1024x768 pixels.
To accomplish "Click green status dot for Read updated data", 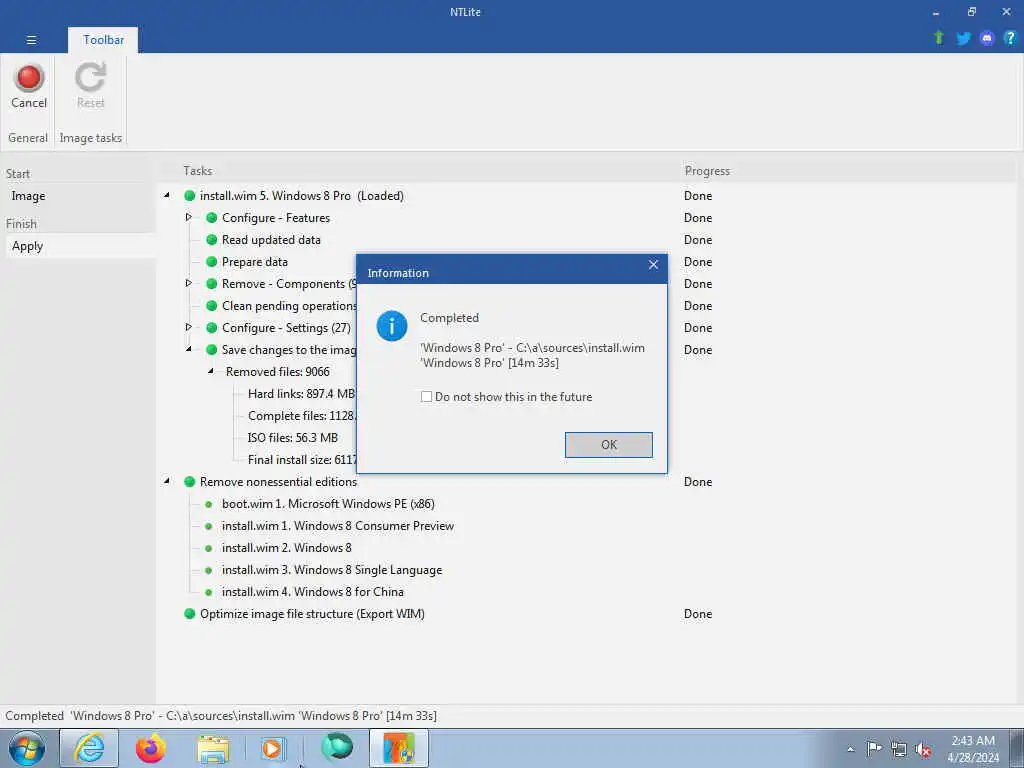I will [x=211, y=240].
